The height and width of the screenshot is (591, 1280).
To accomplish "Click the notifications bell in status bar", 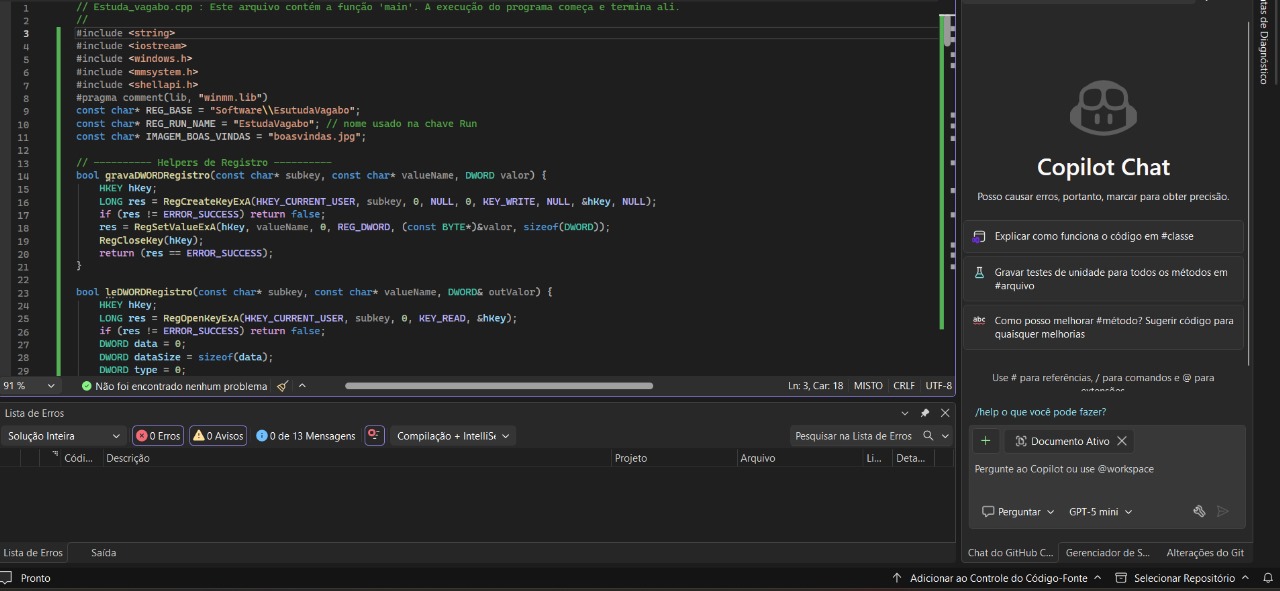I will pos(1267,578).
